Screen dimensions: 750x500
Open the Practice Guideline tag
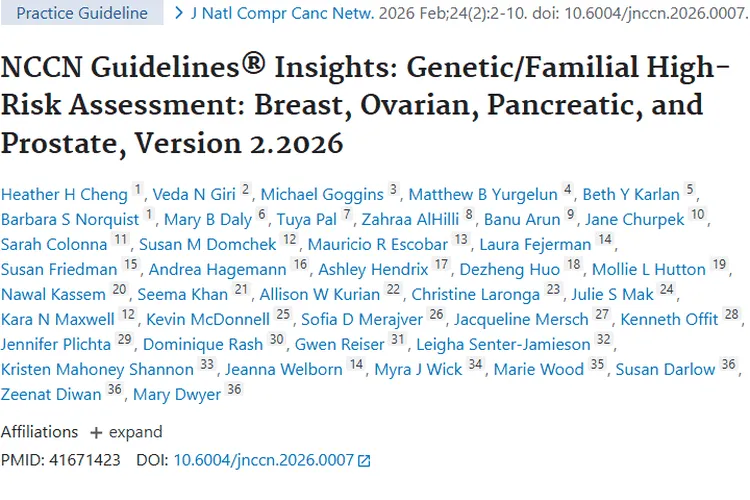83,14
